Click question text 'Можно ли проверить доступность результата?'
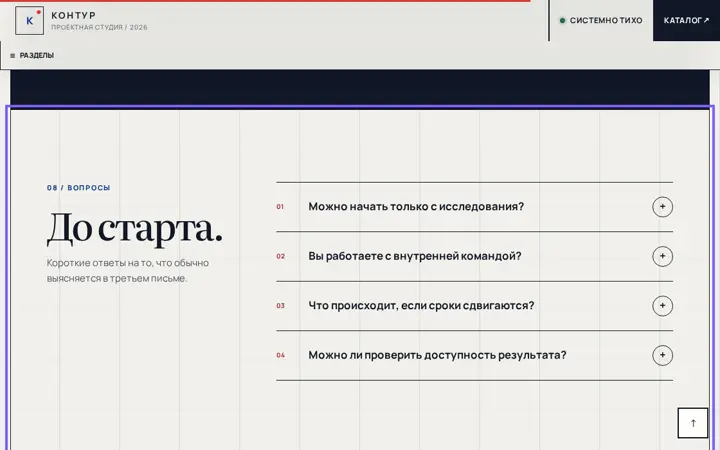 pos(437,355)
